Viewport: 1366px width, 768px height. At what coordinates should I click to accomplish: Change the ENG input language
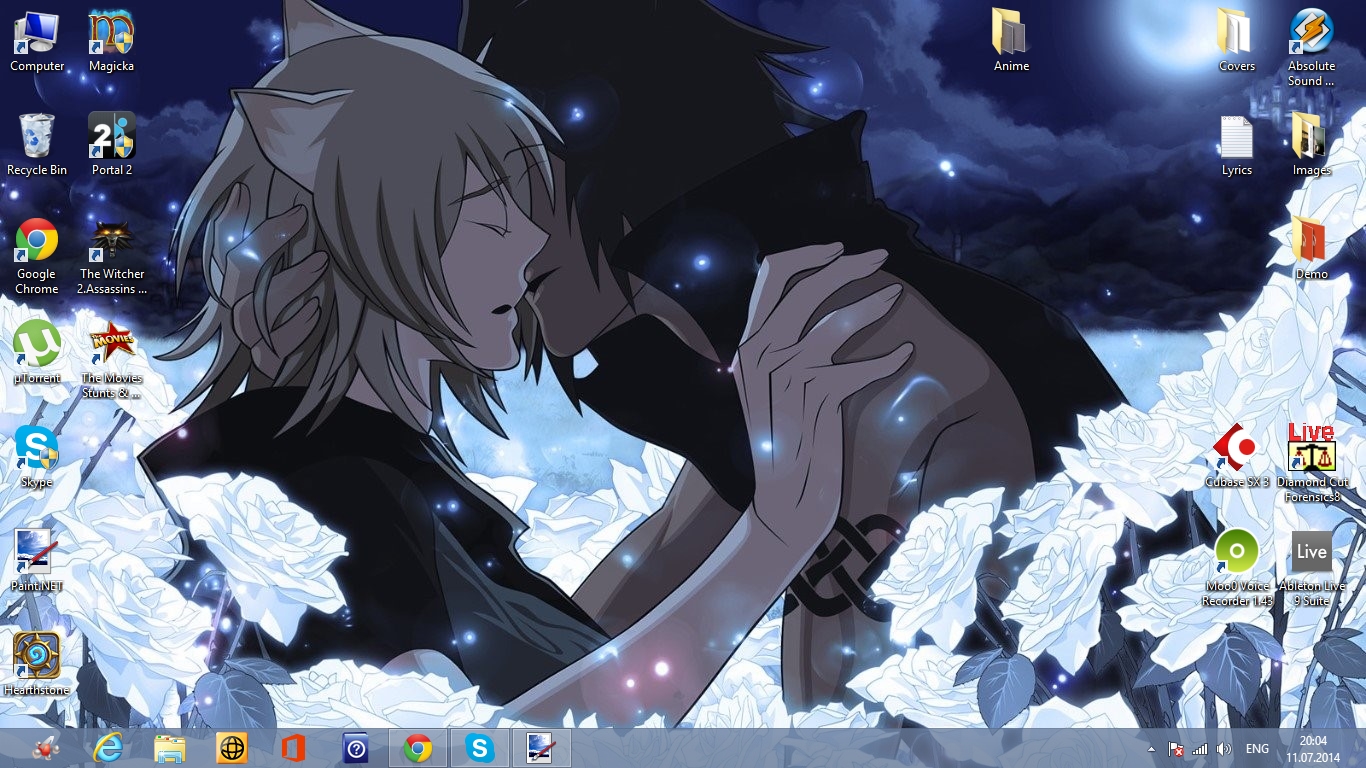[1257, 749]
